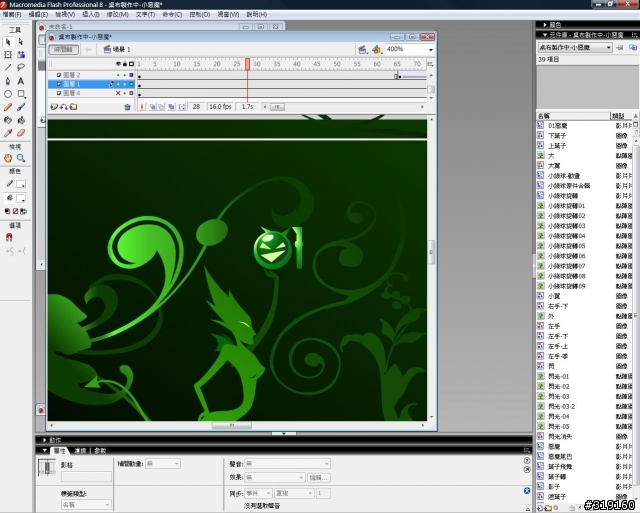Toggle Onion Skin in timeline
The width and height of the screenshot is (640, 513).
click(153, 107)
